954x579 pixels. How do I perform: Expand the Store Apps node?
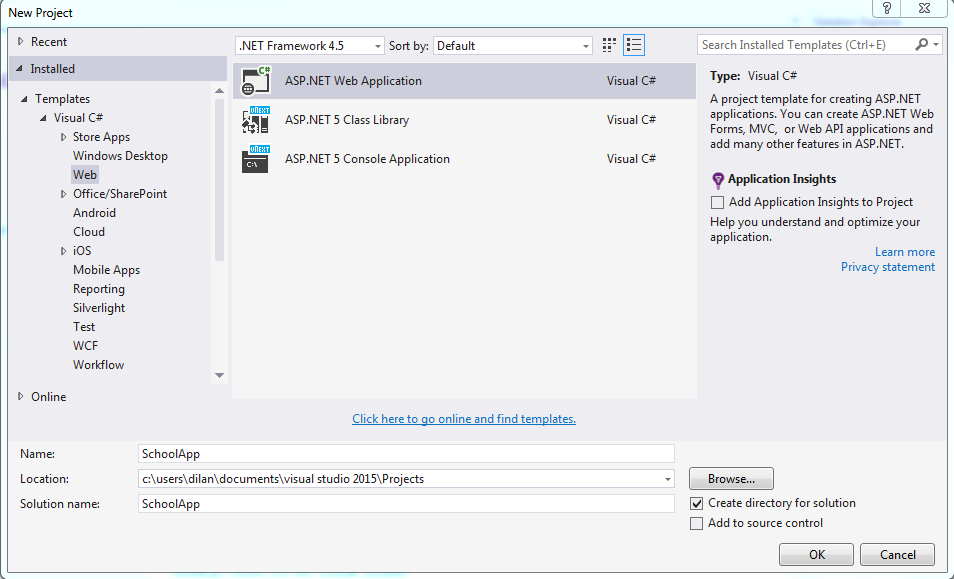point(63,137)
